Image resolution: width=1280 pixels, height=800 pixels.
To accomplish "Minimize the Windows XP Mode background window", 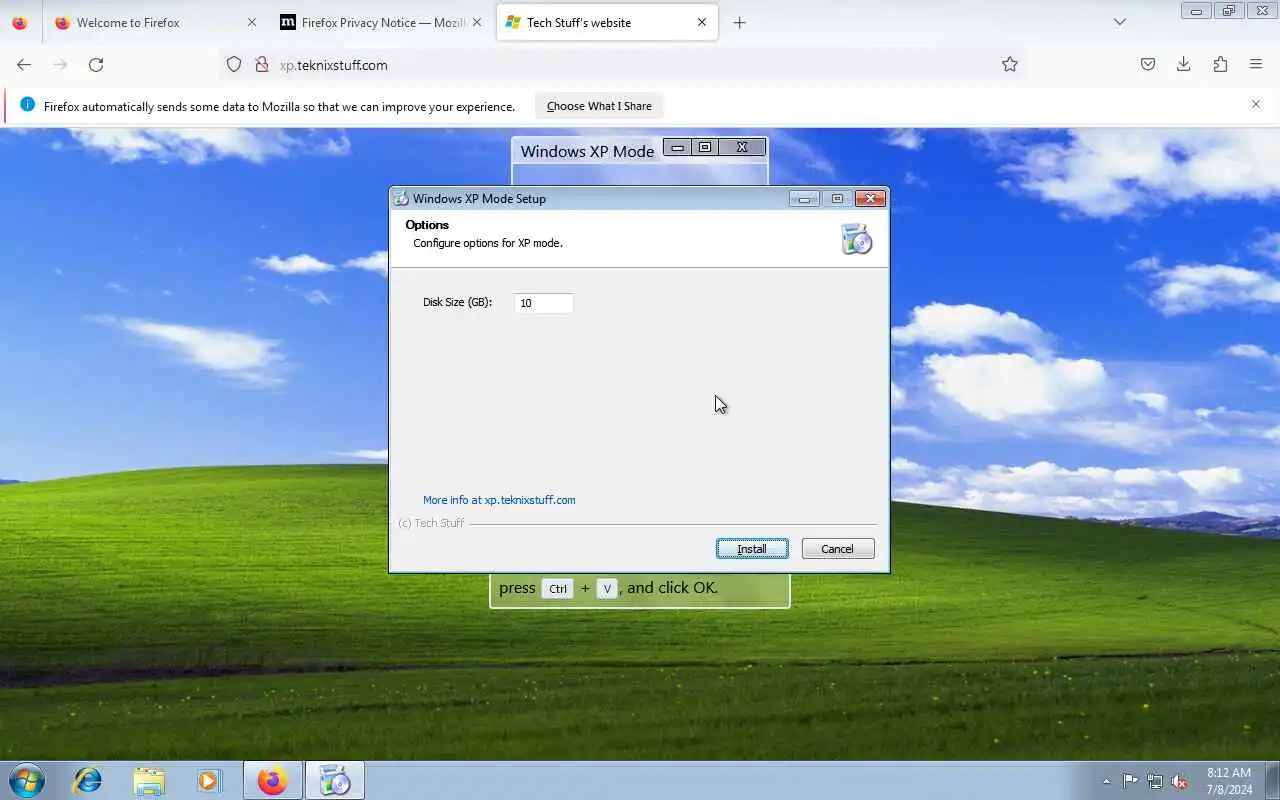I will click(x=678, y=147).
